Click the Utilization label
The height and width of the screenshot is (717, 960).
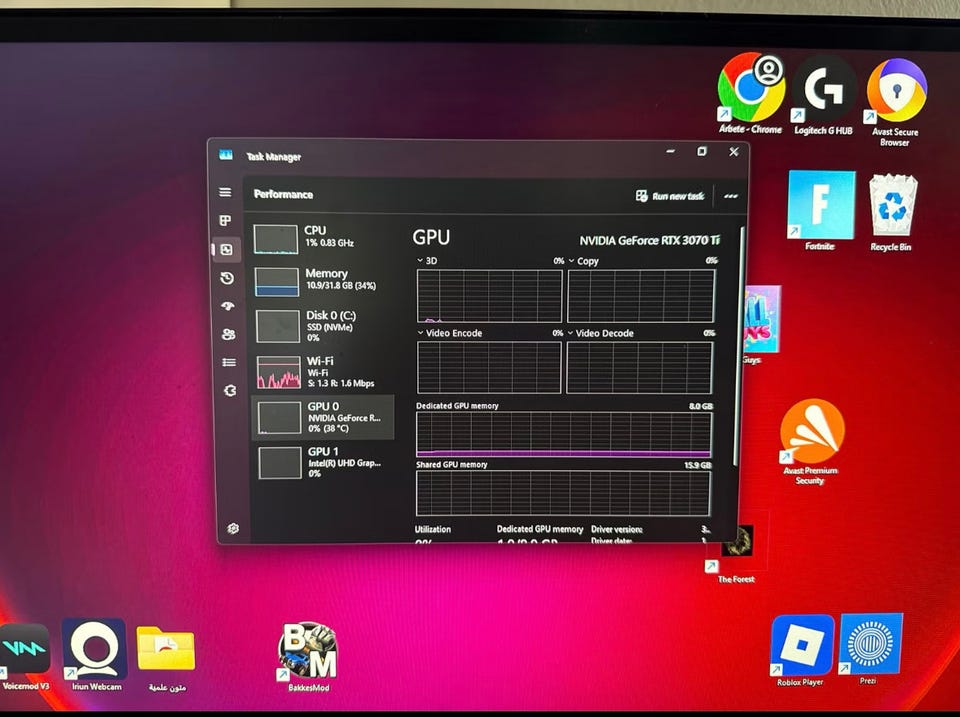(x=433, y=529)
